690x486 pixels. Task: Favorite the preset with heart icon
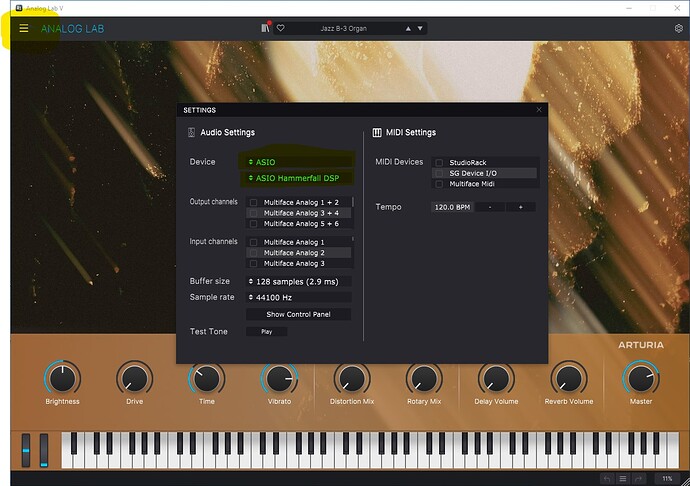[x=280, y=28]
